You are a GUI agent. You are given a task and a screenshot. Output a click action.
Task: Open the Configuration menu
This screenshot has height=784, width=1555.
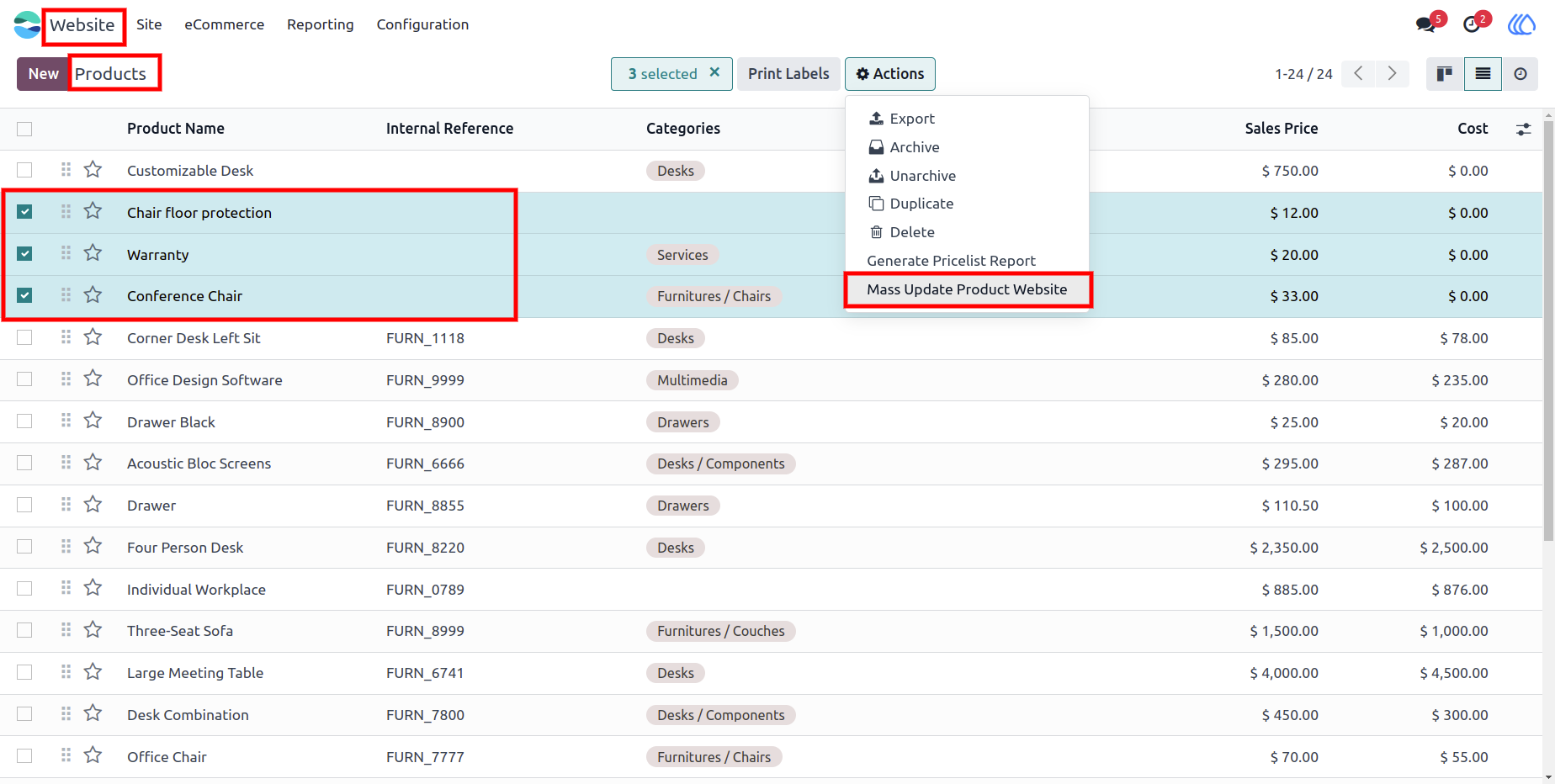[422, 24]
